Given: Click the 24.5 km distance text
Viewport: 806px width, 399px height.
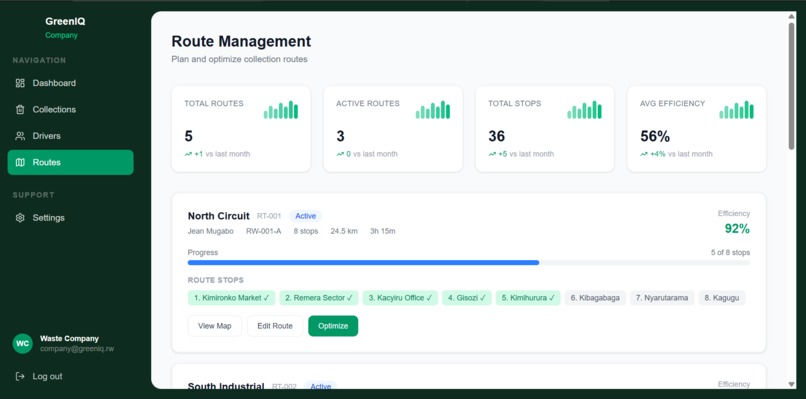Looking at the screenshot, I should pos(344,231).
